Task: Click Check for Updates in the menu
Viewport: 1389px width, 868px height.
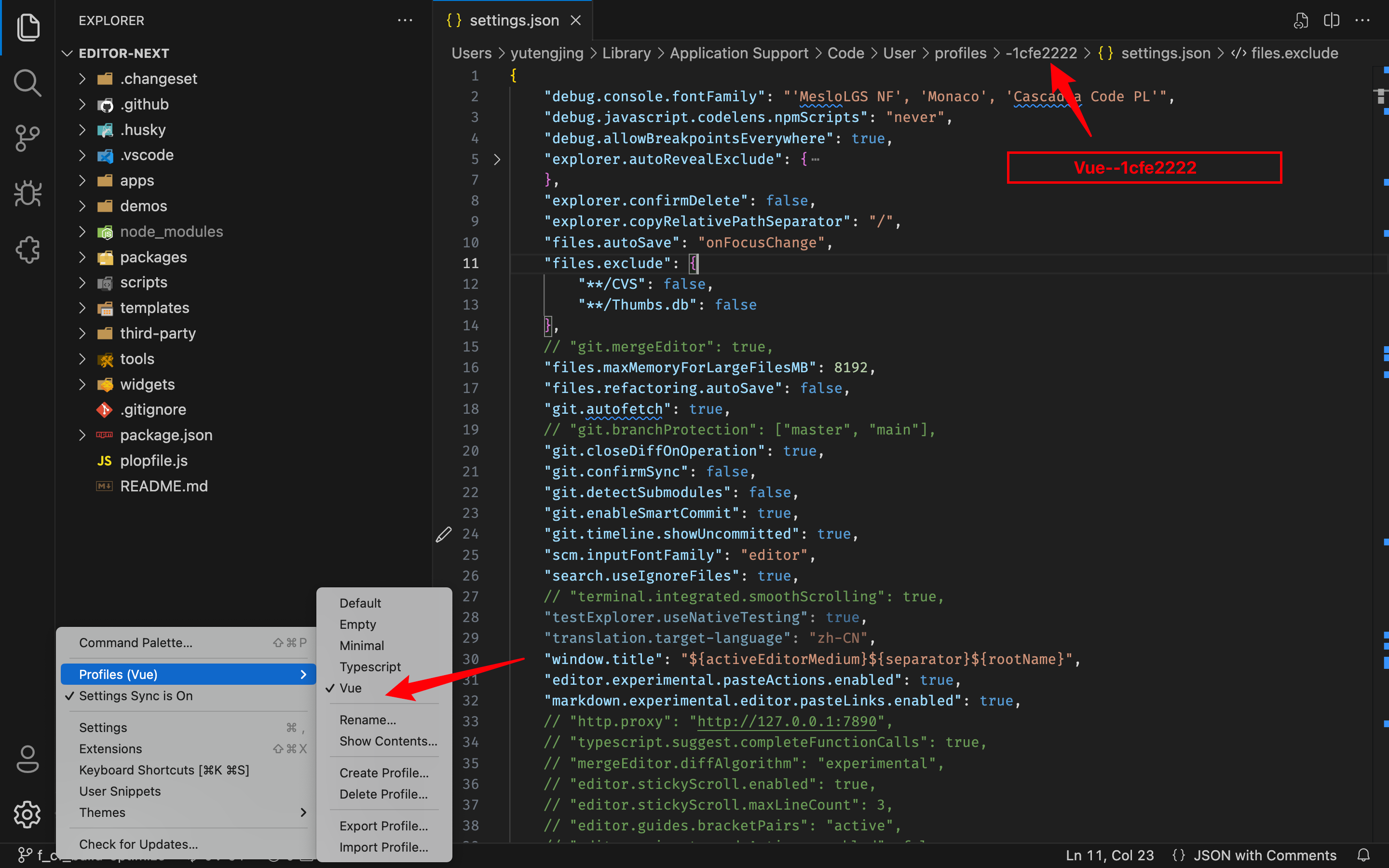Action: pos(138,844)
